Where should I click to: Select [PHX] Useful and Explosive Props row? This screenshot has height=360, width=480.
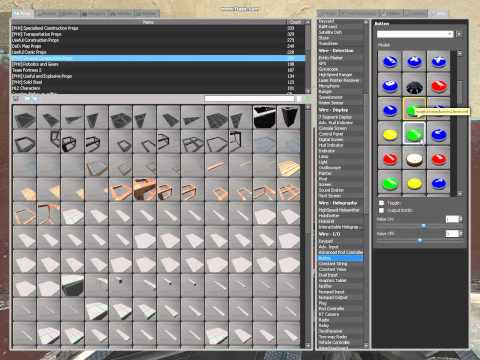click(158, 76)
